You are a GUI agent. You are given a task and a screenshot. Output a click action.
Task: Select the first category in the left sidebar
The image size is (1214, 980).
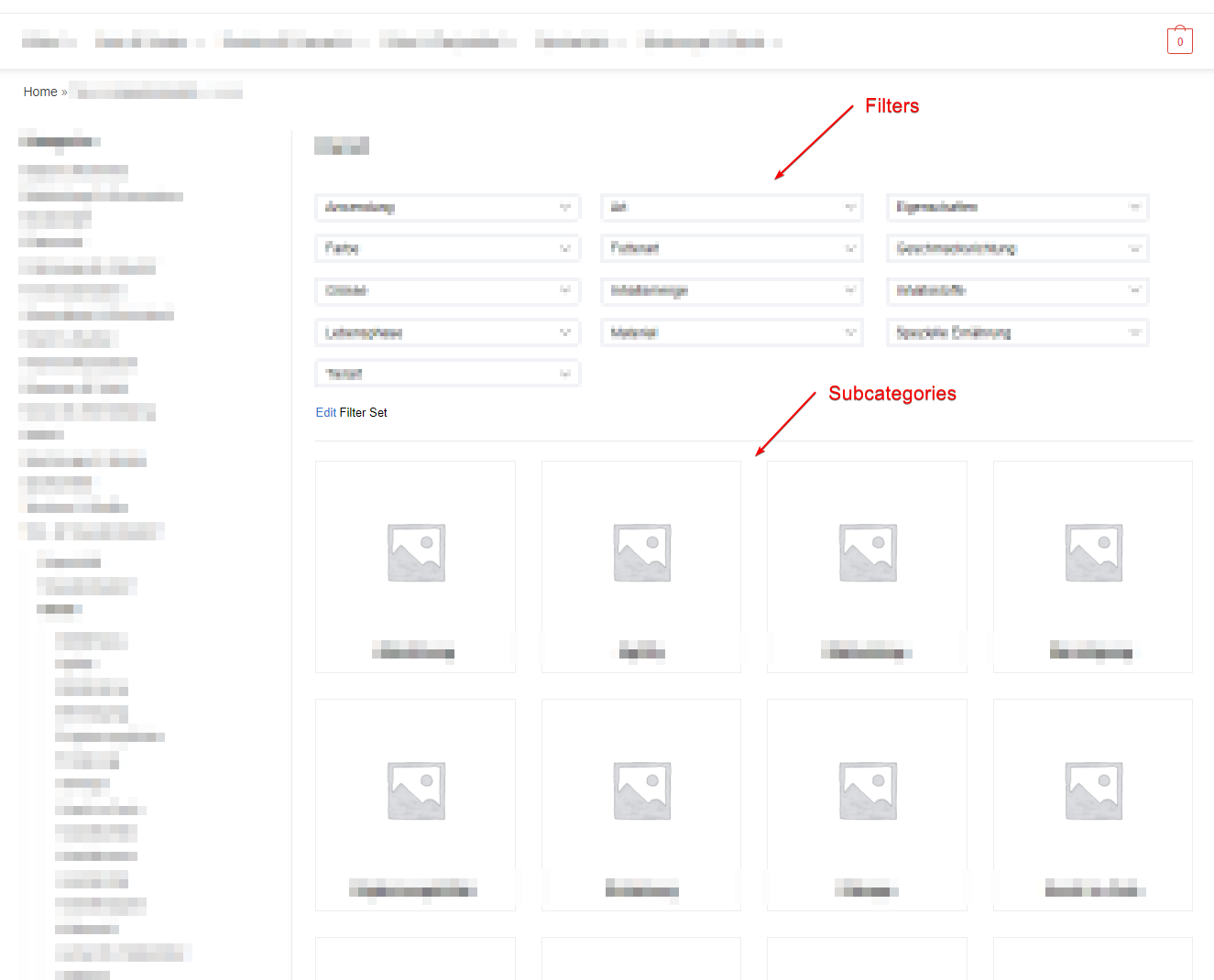73,169
